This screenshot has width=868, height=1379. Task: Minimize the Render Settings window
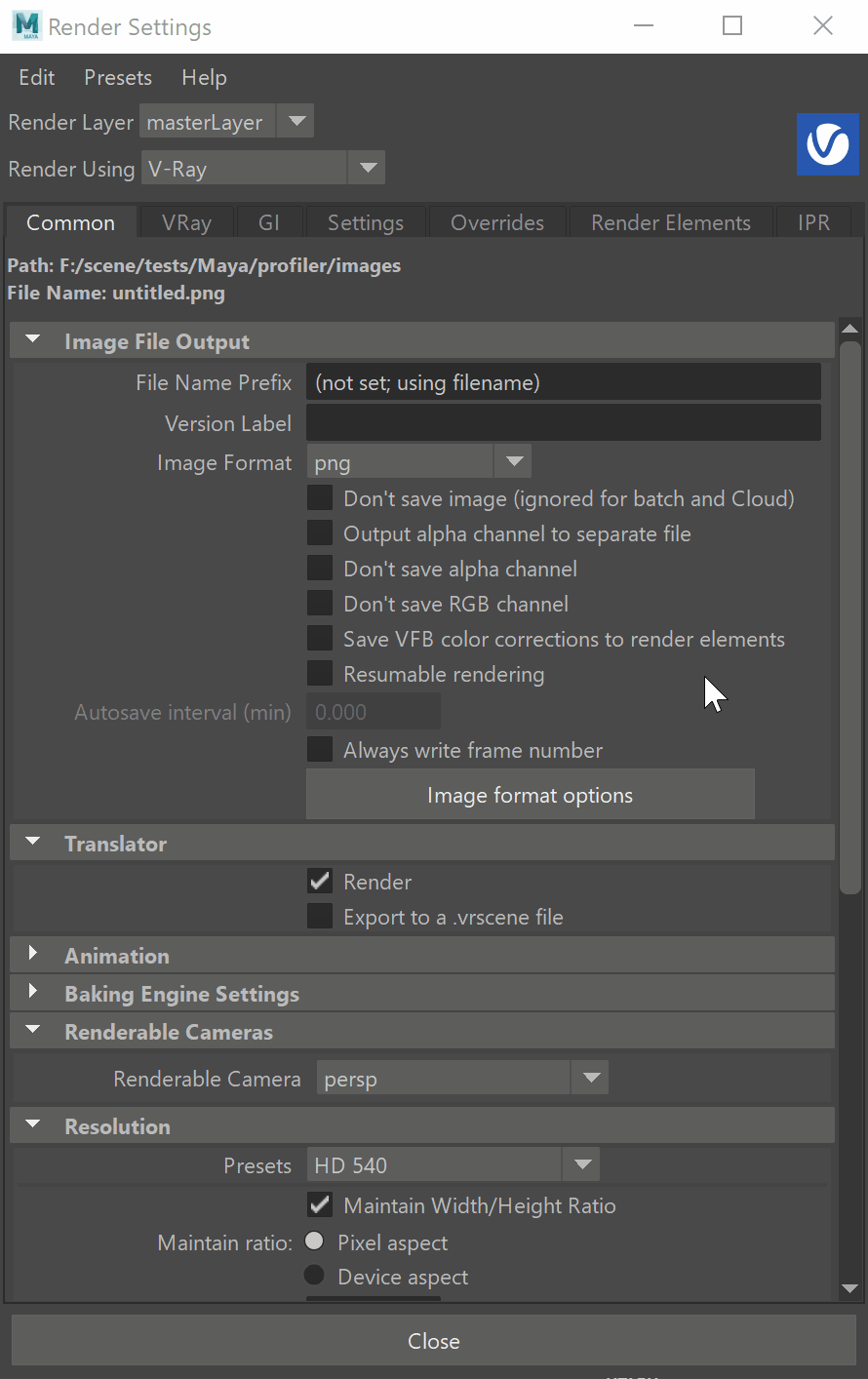pyautogui.click(x=644, y=26)
